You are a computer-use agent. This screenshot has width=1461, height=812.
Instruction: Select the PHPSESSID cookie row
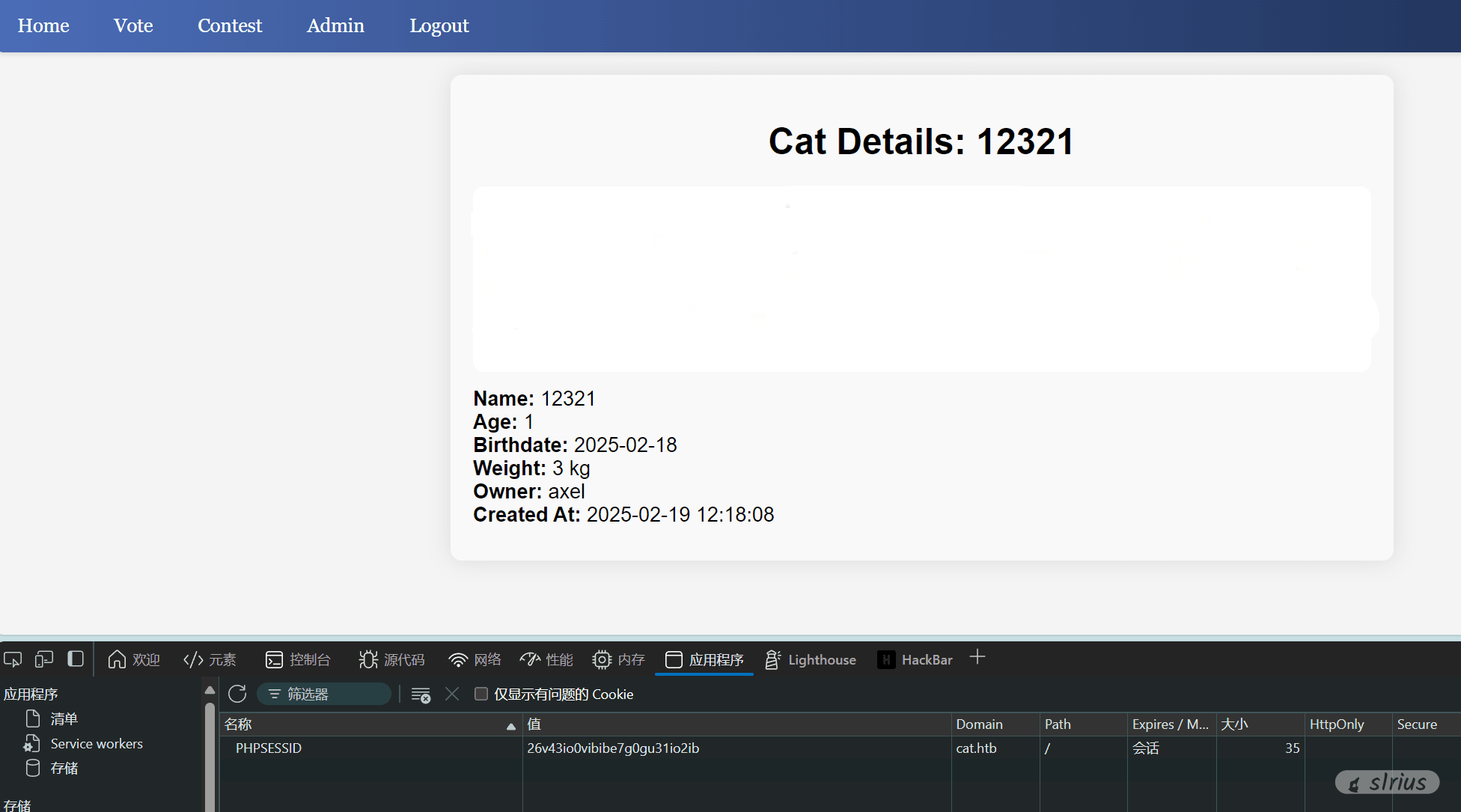[268, 748]
